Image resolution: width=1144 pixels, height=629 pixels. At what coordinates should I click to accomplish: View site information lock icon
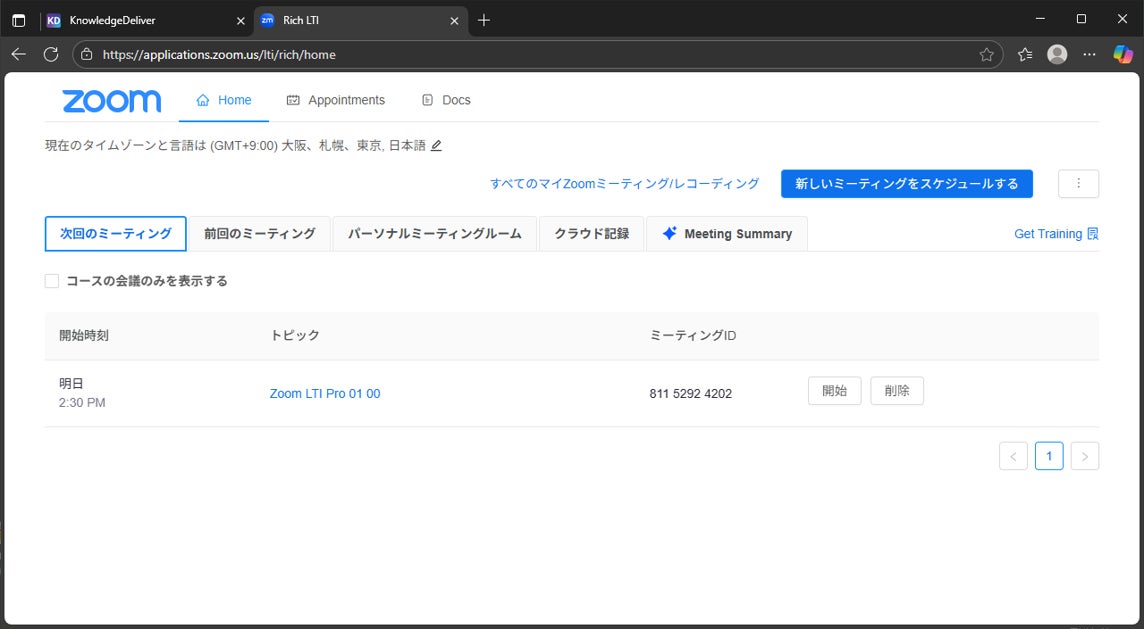point(87,55)
